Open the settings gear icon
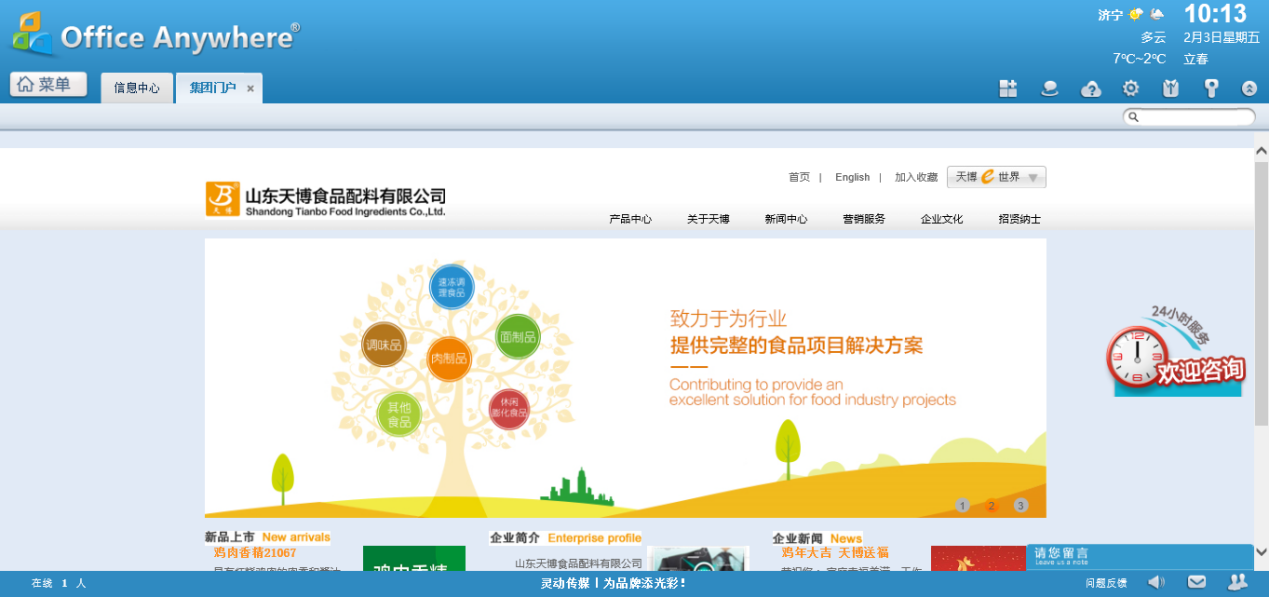The height and width of the screenshot is (597, 1269). click(1131, 89)
